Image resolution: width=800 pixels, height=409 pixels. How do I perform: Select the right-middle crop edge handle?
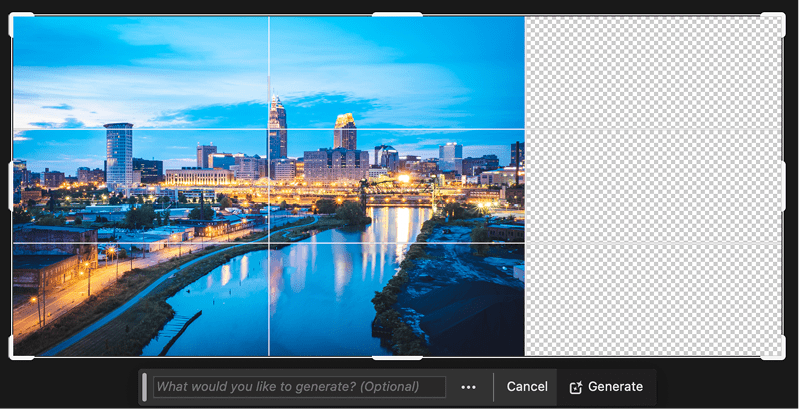coord(784,186)
